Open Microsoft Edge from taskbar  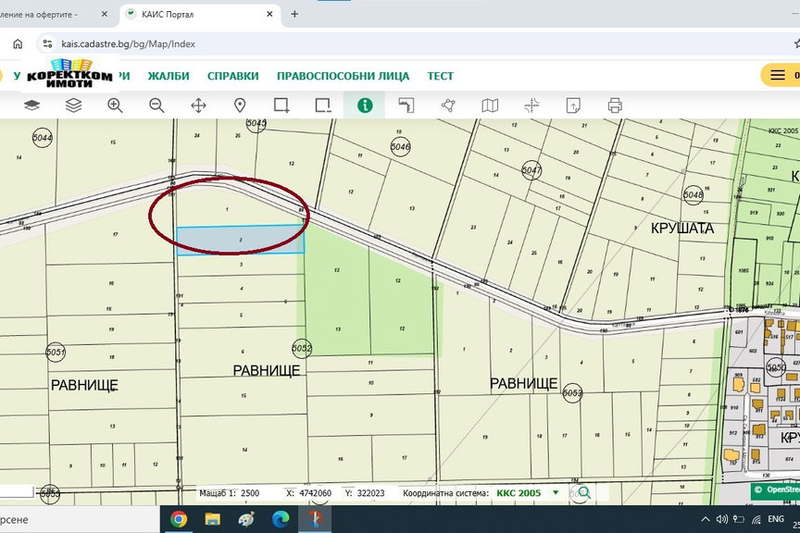coord(281,519)
